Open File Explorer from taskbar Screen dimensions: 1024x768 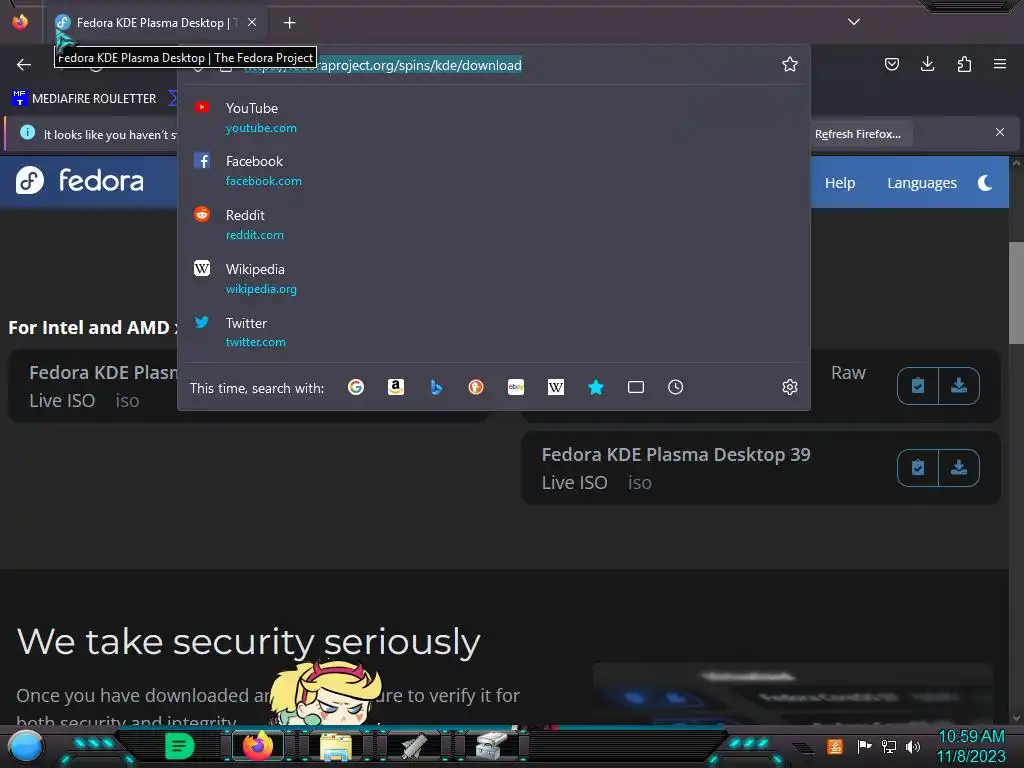coord(336,746)
